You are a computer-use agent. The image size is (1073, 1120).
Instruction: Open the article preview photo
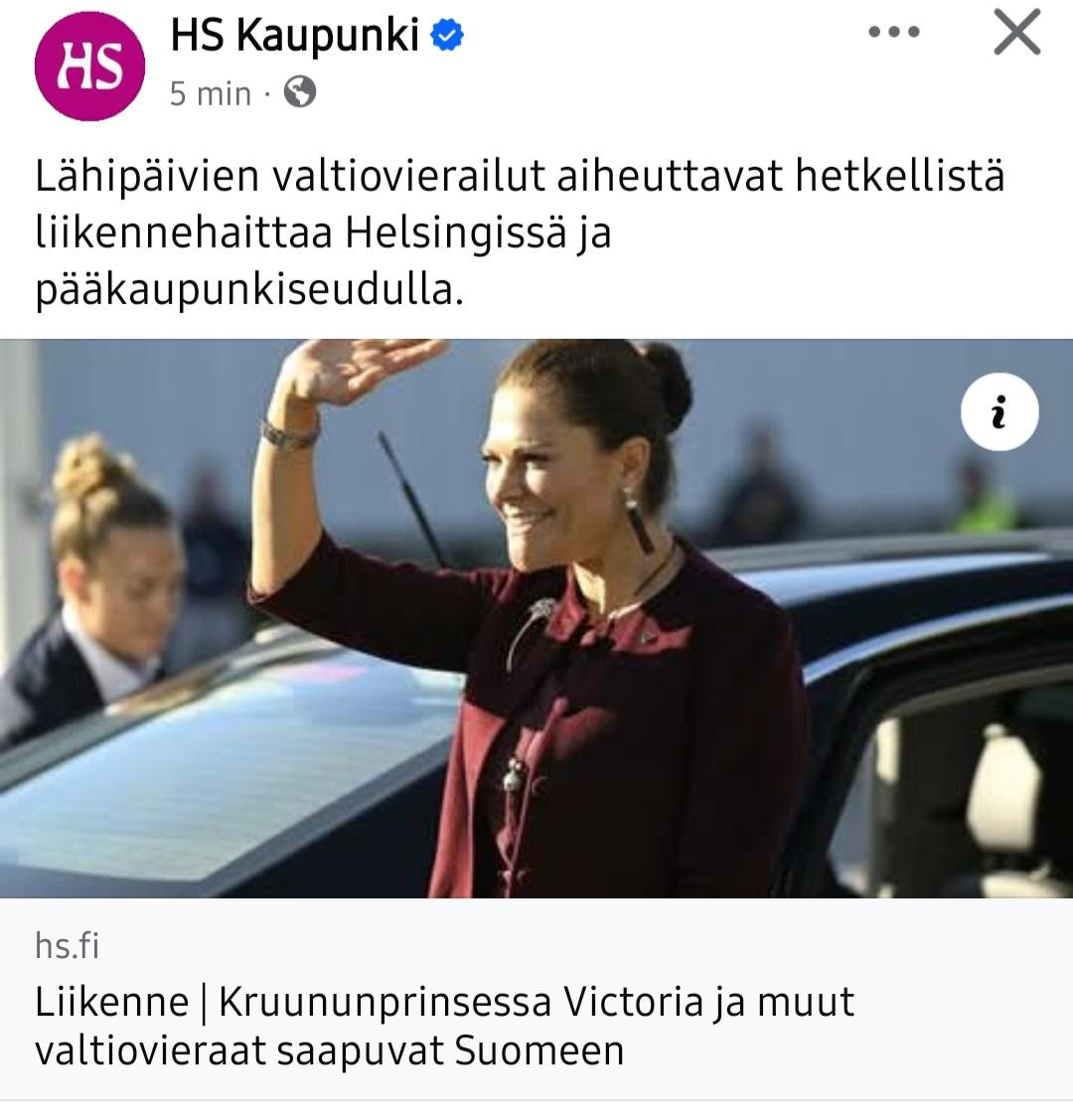click(x=536, y=618)
